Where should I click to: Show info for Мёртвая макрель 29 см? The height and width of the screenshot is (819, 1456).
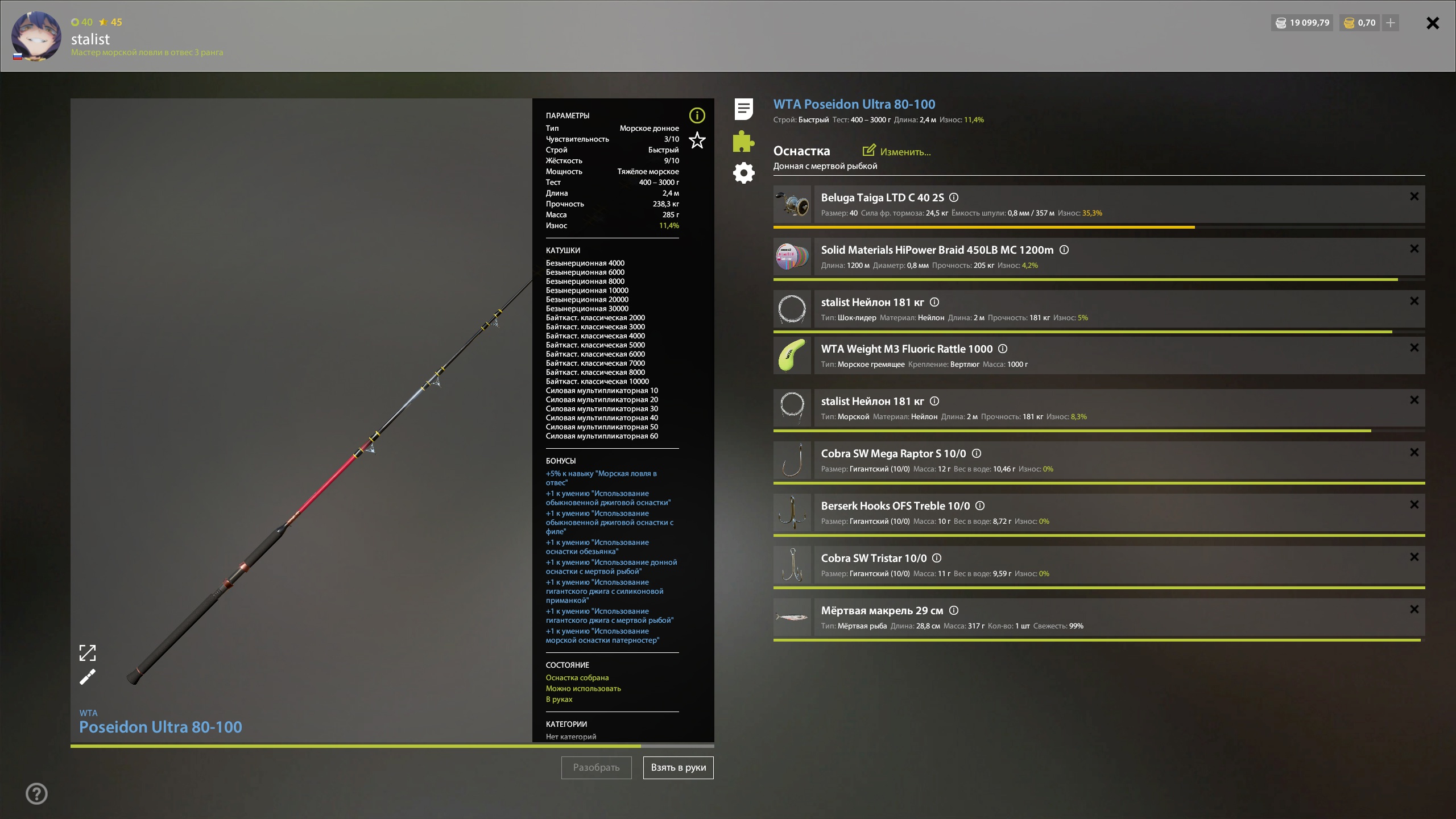coord(954,610)
